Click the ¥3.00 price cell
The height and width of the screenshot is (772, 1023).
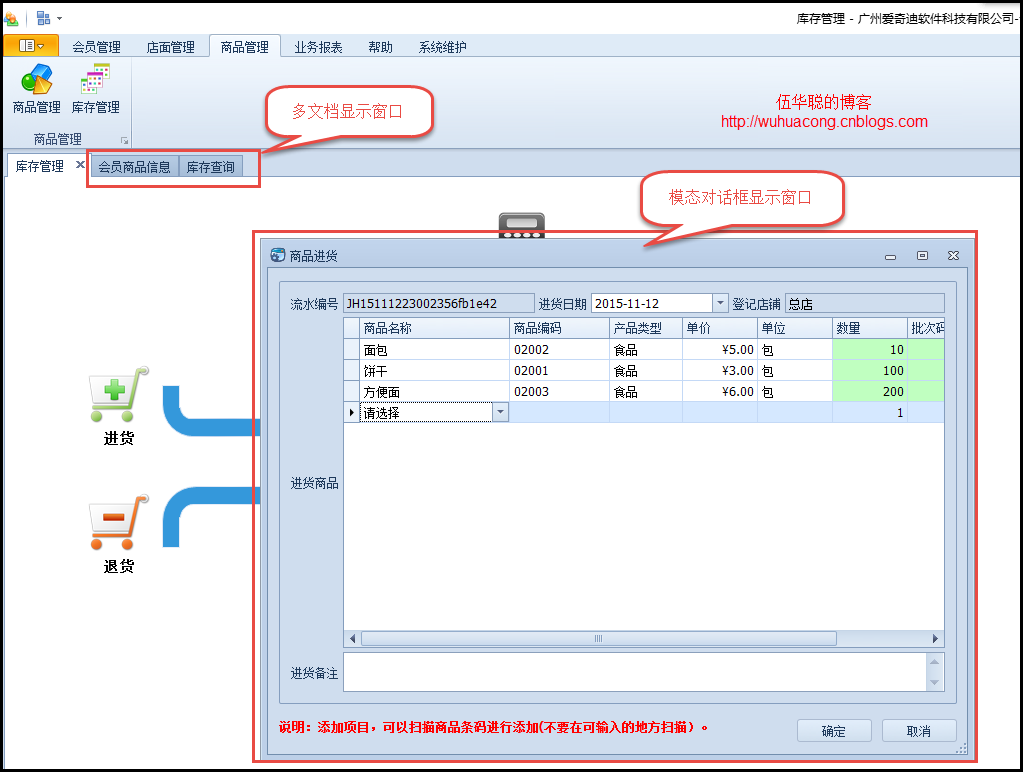pyautogui.click(x=720, y=371)
